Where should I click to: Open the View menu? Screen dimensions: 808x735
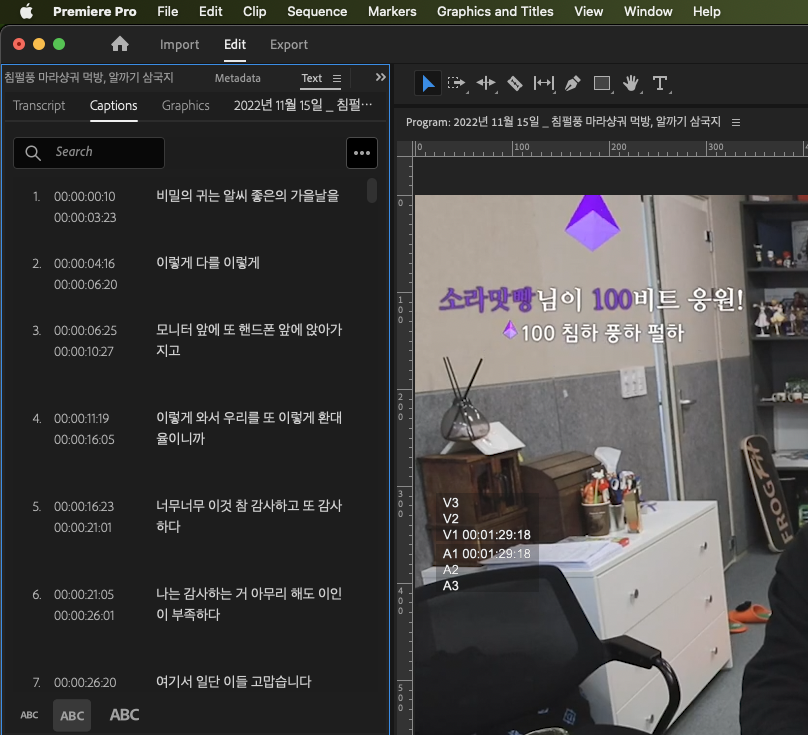(588, 11)
